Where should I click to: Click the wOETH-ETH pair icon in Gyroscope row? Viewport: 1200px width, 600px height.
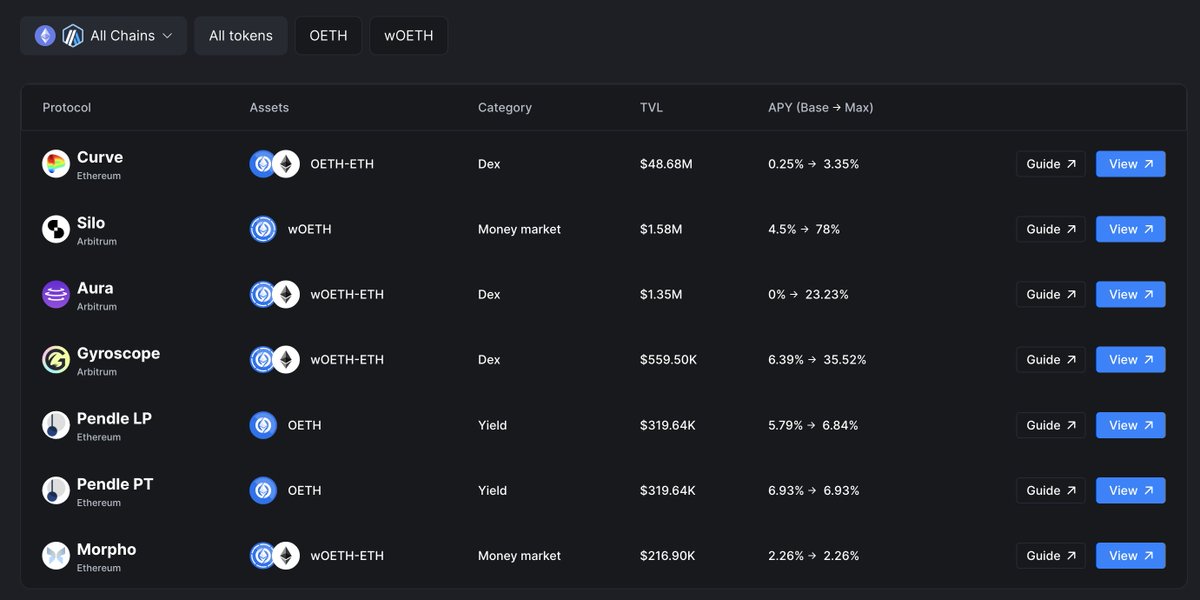(274, 359)
